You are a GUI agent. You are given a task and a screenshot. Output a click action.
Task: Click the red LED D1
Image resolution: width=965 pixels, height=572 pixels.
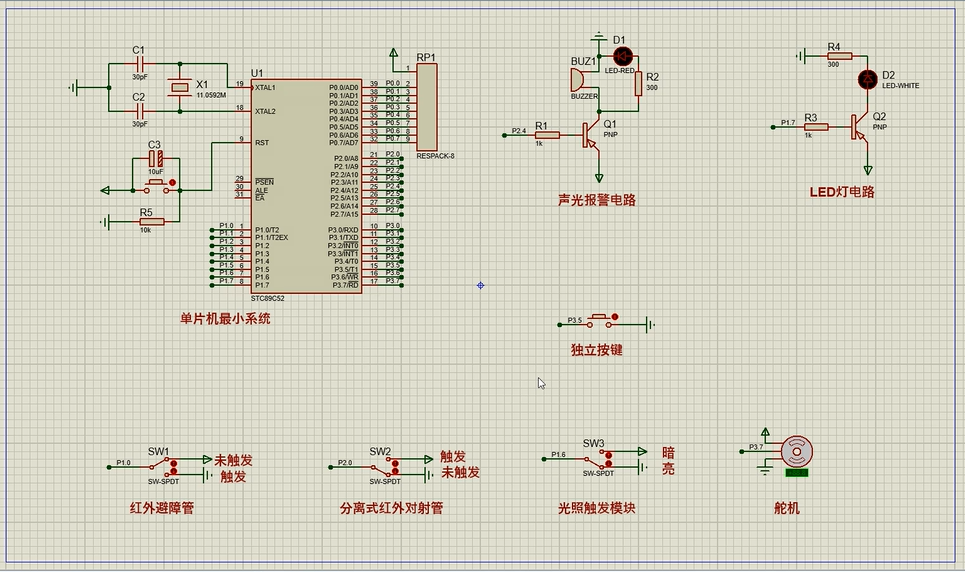[623, 55]
